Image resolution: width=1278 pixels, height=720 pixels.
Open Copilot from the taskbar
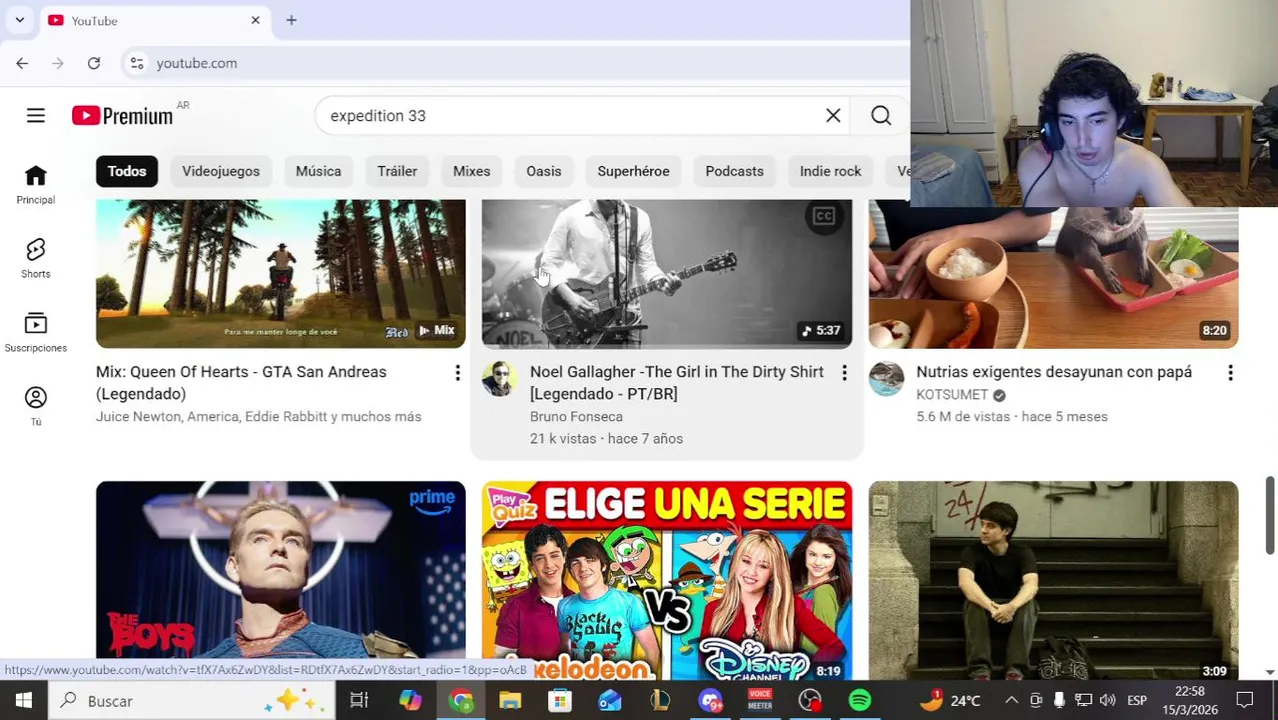410,700
